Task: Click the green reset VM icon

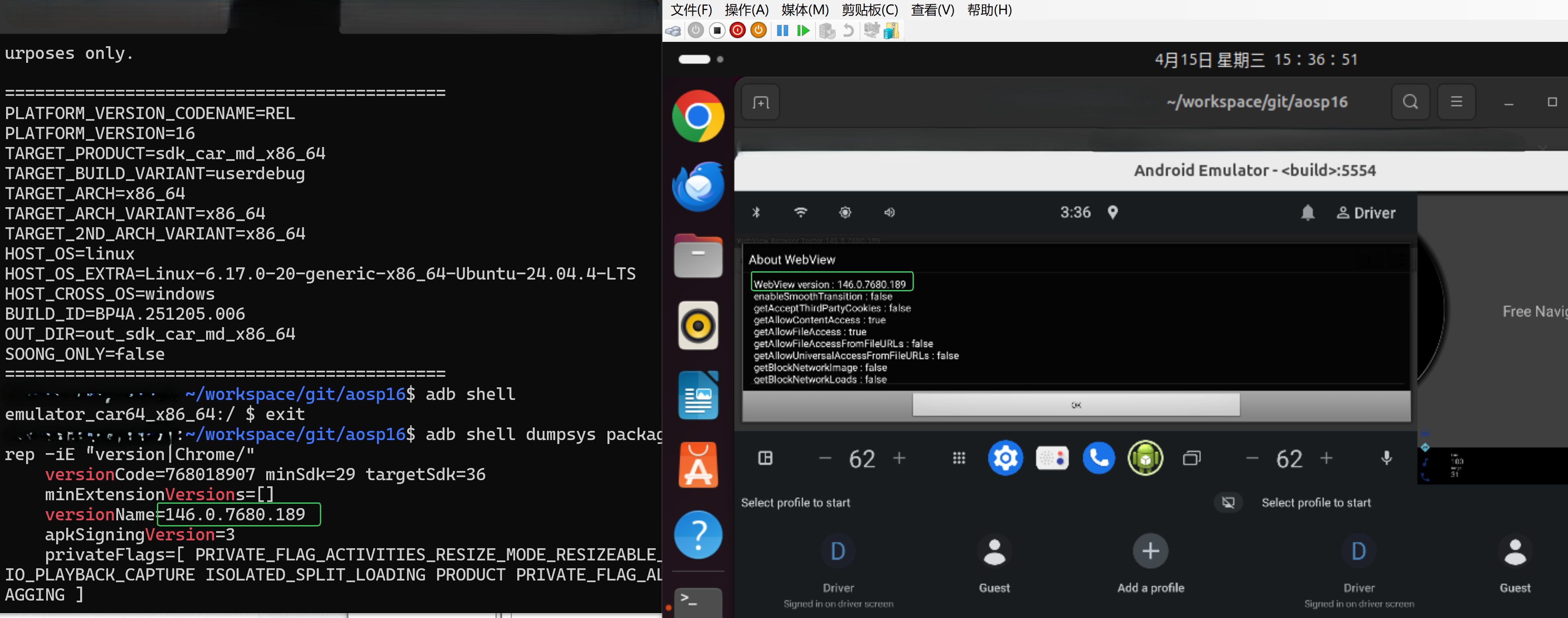Action: click(x=804, y=31)
